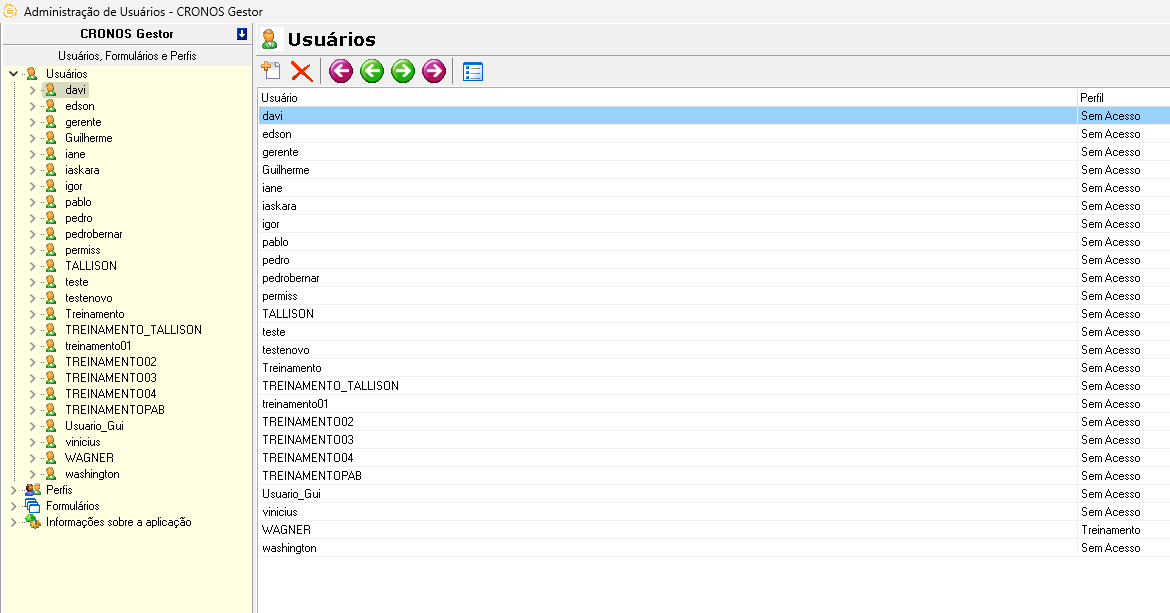Go to next record with green right arrow

[x=403, y=72]
